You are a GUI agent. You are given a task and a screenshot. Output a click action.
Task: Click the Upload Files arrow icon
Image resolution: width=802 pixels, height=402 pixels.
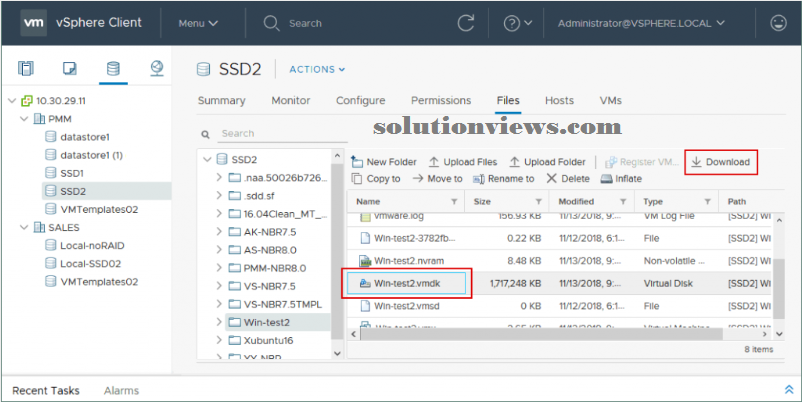[x=434, y=162]
